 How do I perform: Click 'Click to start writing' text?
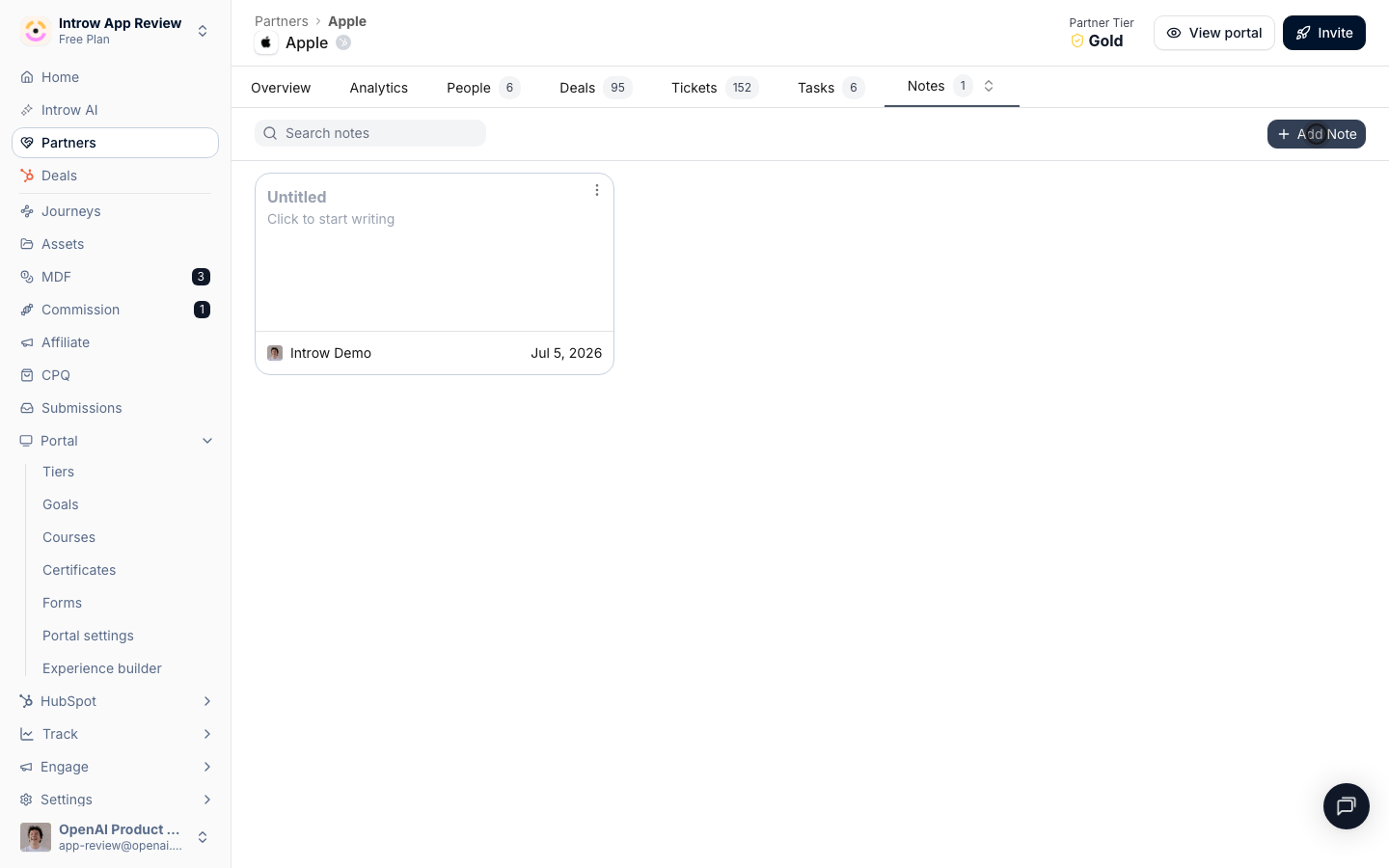(331, 219)
